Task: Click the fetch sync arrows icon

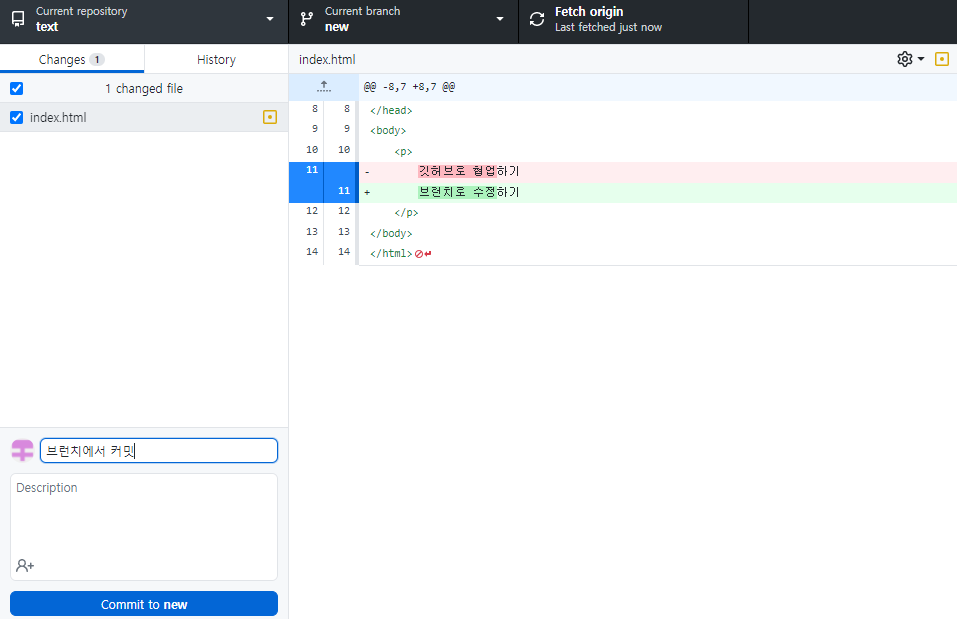Action: (537, 19)
